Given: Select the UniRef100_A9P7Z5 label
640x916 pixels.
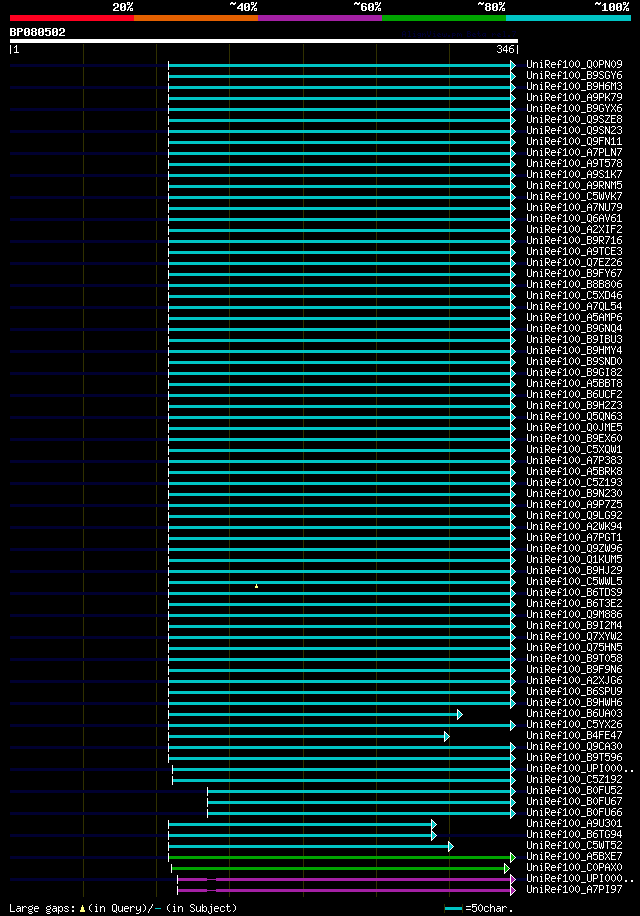Looking at the screenshot, I should tap(574, 505).
